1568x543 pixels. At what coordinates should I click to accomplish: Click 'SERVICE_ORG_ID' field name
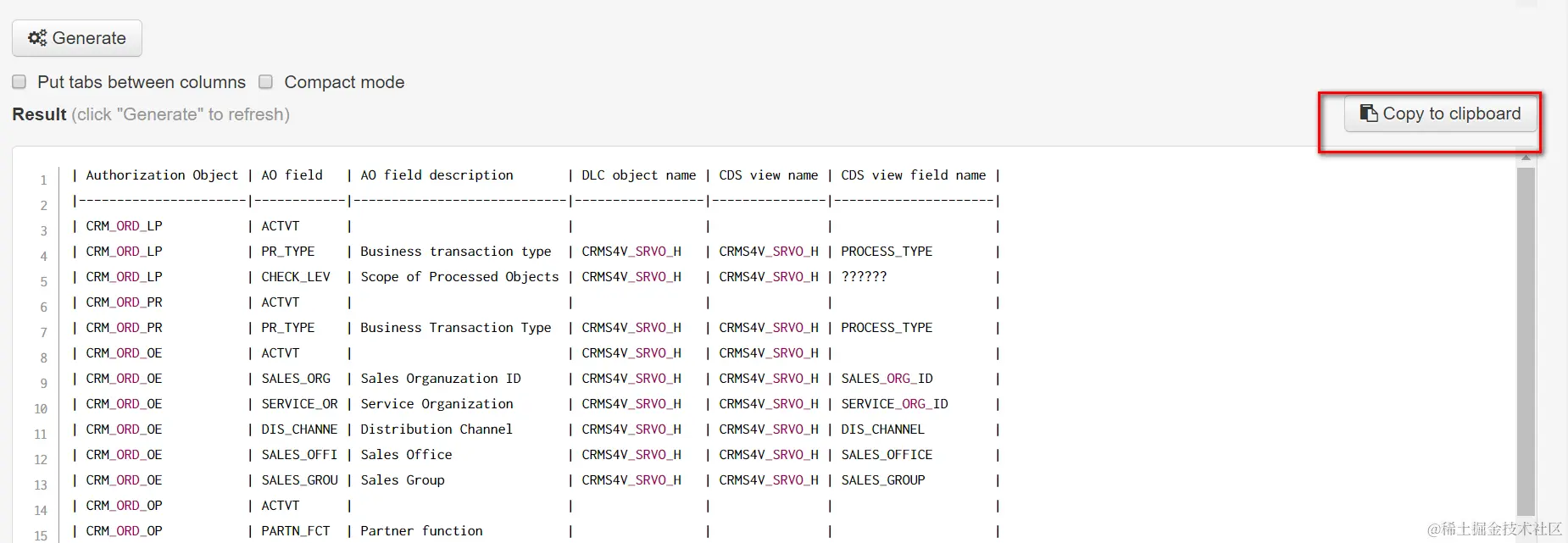click(894, 404)
